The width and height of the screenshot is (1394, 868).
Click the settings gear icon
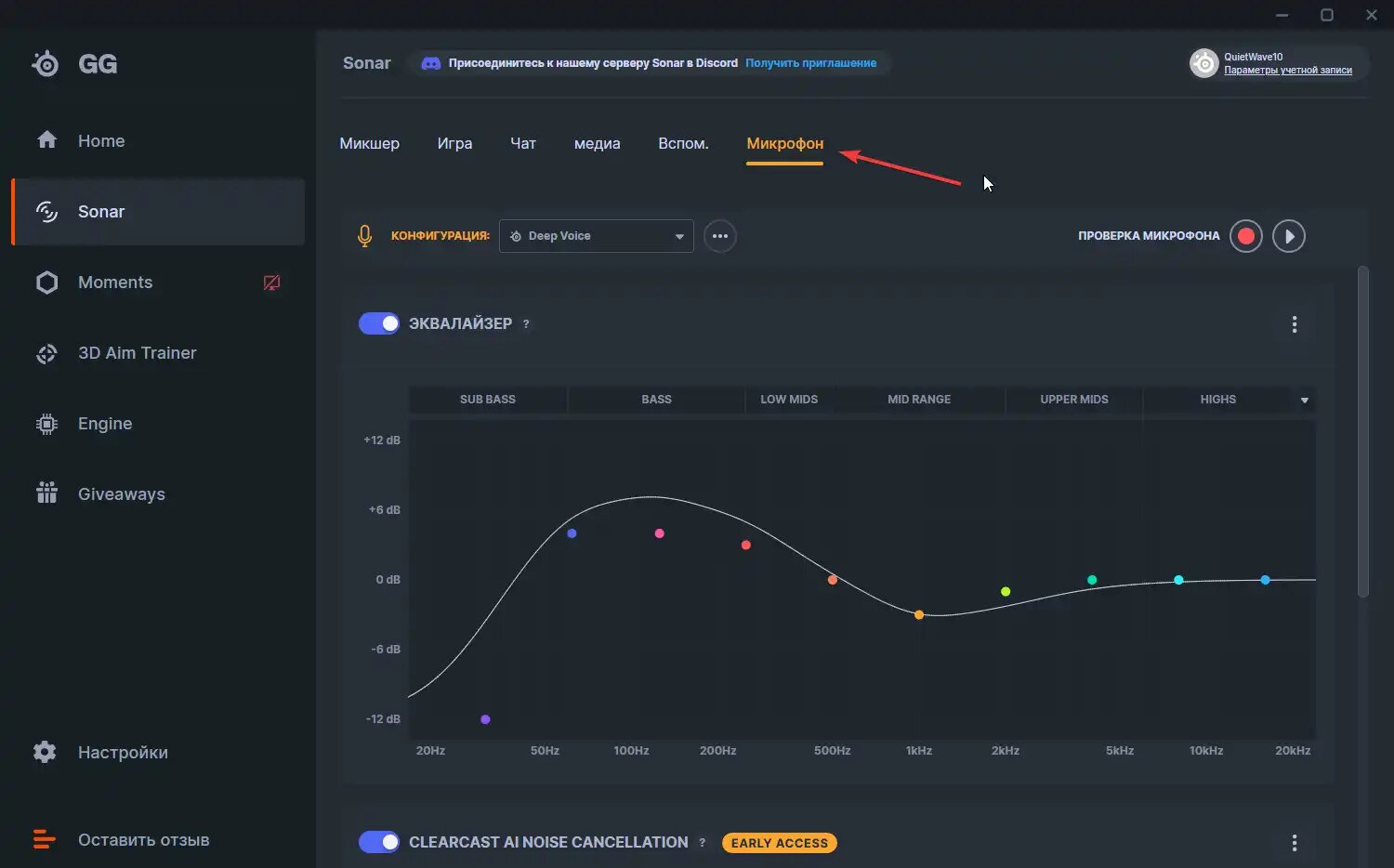[x=45, y=752]
